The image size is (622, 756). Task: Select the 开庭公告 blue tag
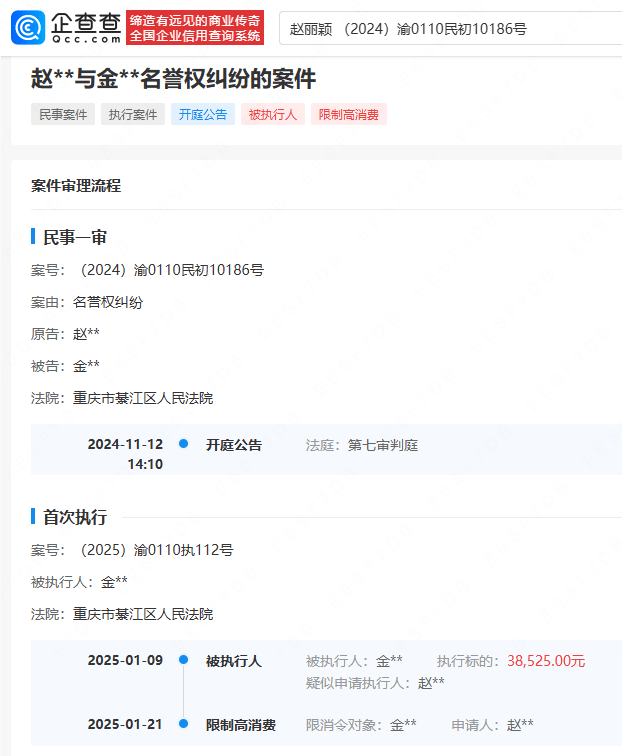point(203,114)
